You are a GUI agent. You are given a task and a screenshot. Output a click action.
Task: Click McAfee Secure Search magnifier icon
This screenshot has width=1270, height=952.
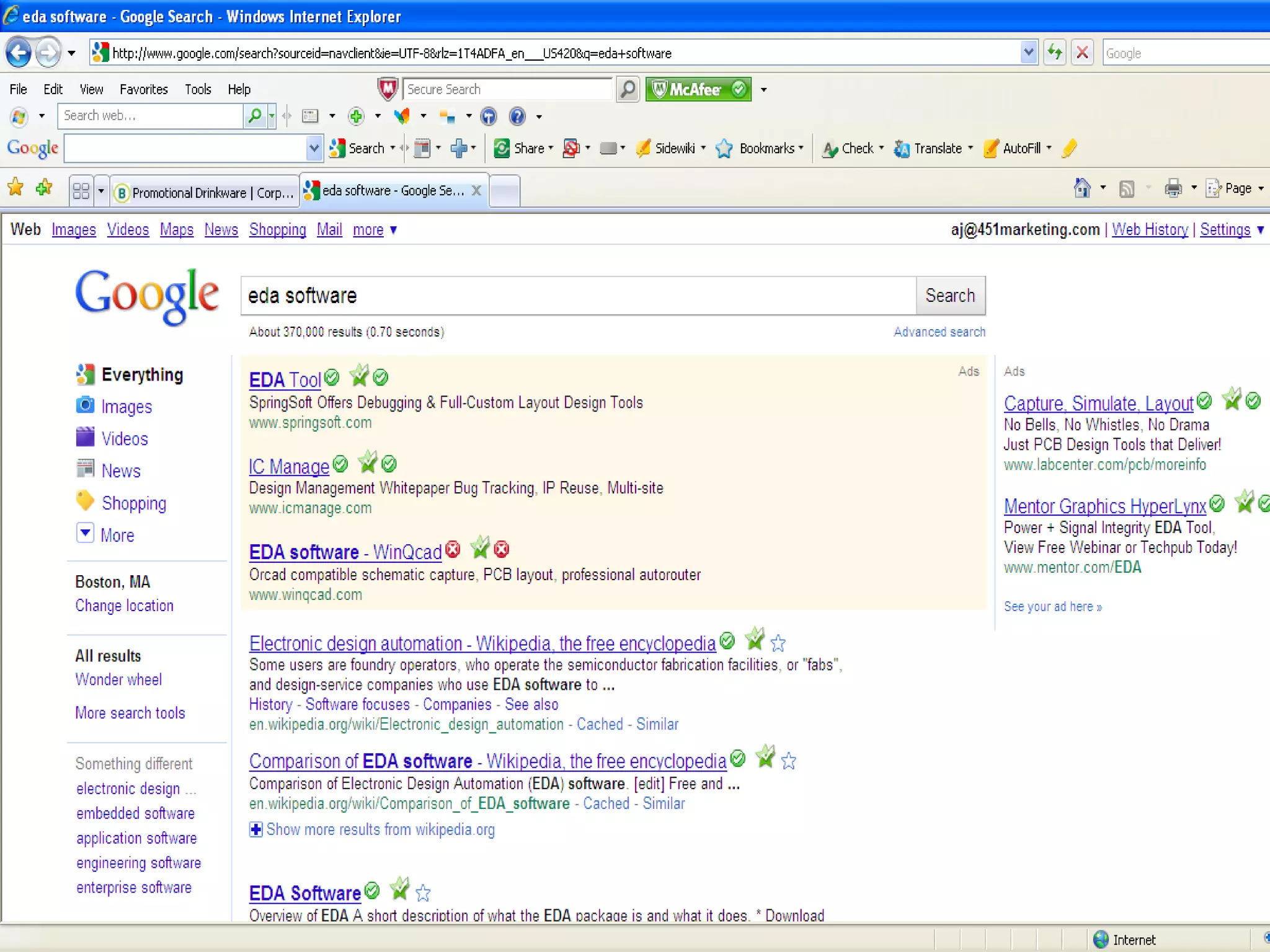click(628, 89)
